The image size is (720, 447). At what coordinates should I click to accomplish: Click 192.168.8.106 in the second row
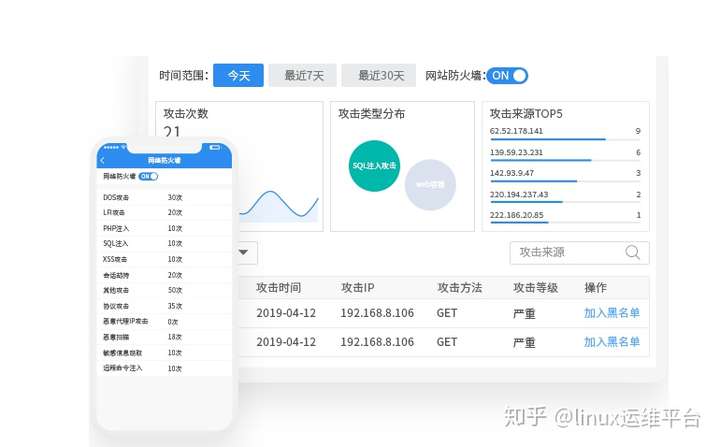(x=377, y=342)
